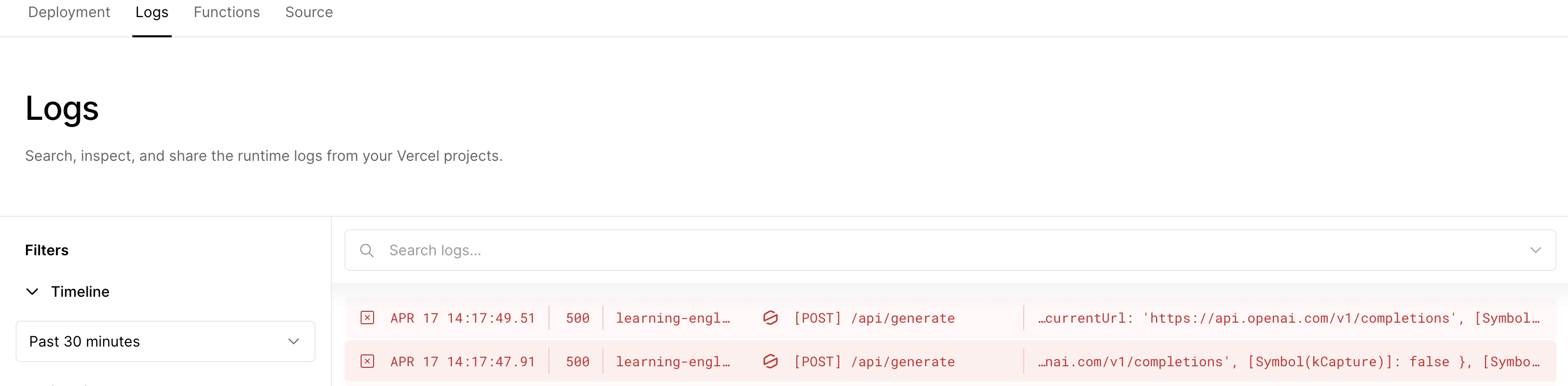Screen dimensions: 1568x386
Task: Click learning-engl… host on first log row
Action: 672,319
